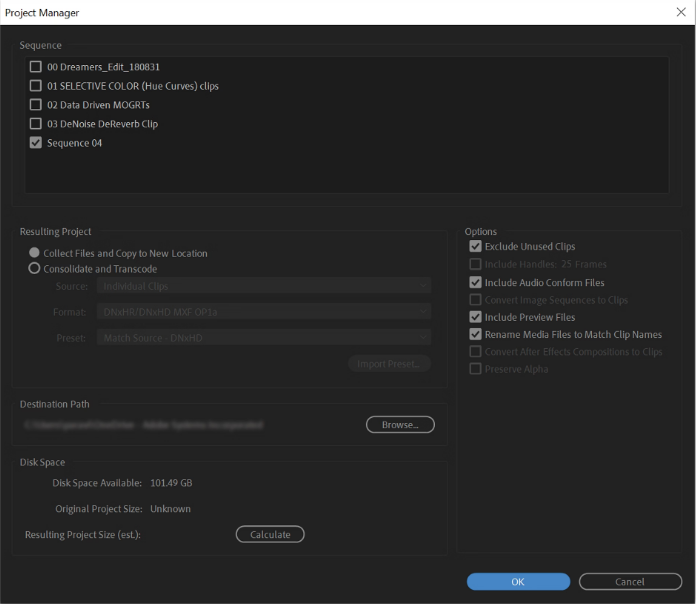The image size is (696, 604).
Task: Choose the Consolidate and Transcode option
Action: click(x=35, y=269)
